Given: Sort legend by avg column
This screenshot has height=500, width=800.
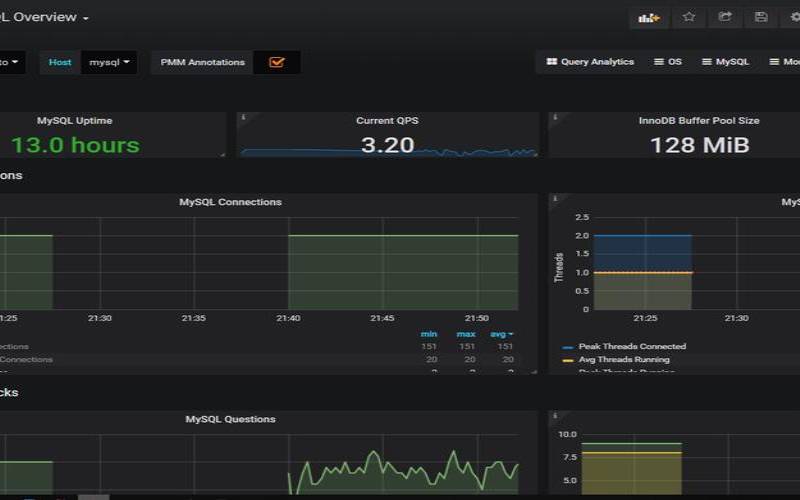Looking at the screenshot, I should click(x=501, y=334).
